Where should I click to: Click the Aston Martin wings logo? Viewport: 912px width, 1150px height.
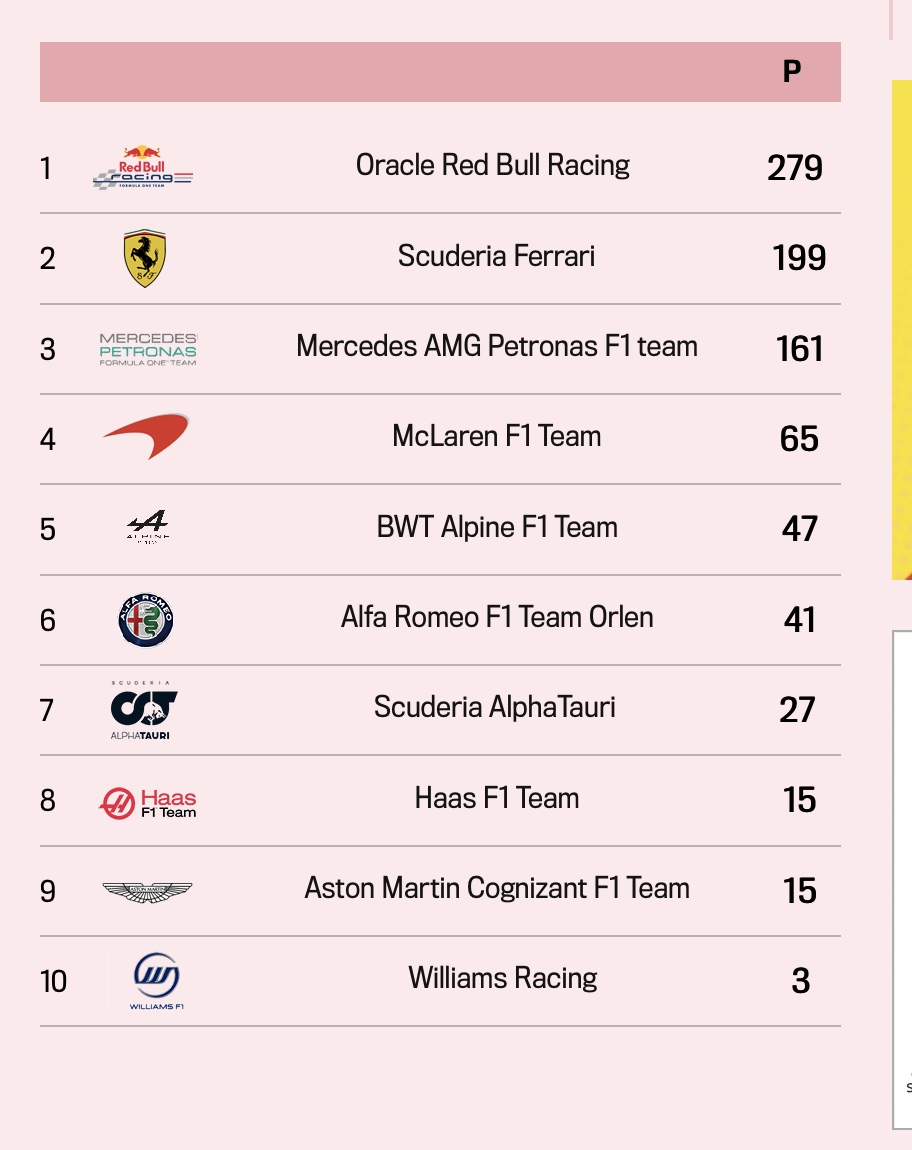(147, 891)
